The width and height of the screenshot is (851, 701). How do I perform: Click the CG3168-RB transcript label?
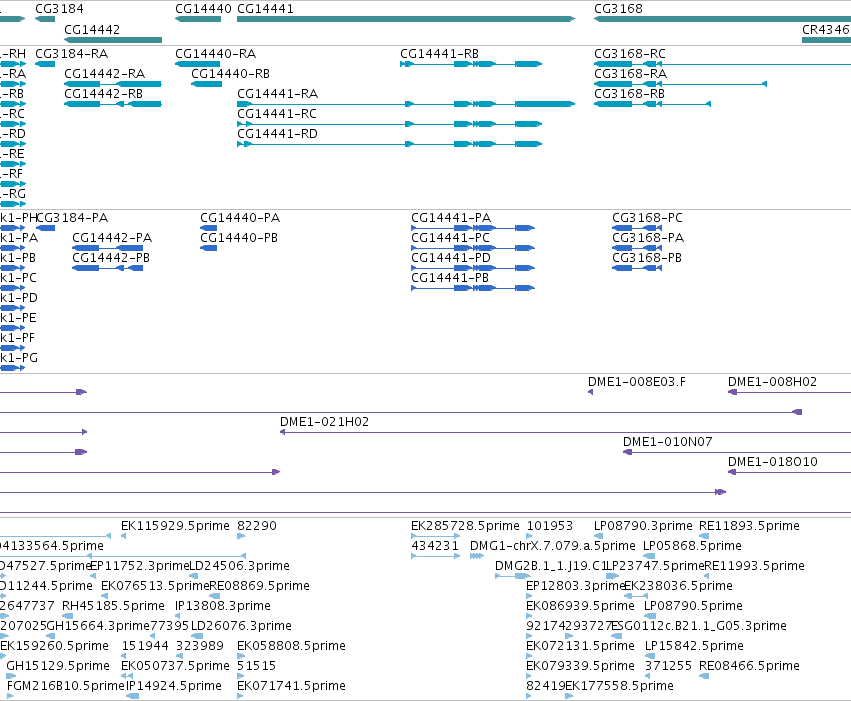pos(630,94)
